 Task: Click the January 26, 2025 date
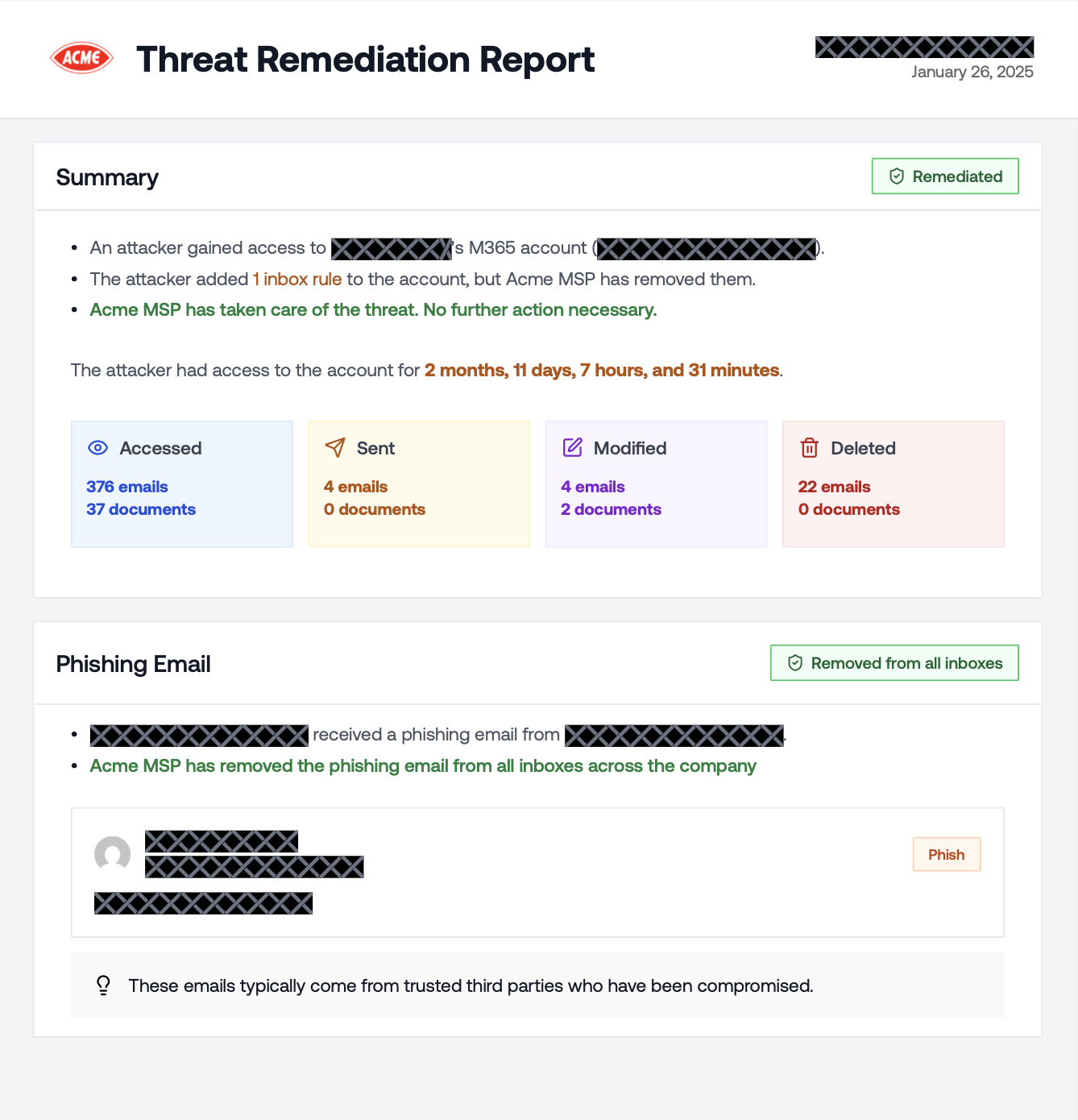[972, 72]
